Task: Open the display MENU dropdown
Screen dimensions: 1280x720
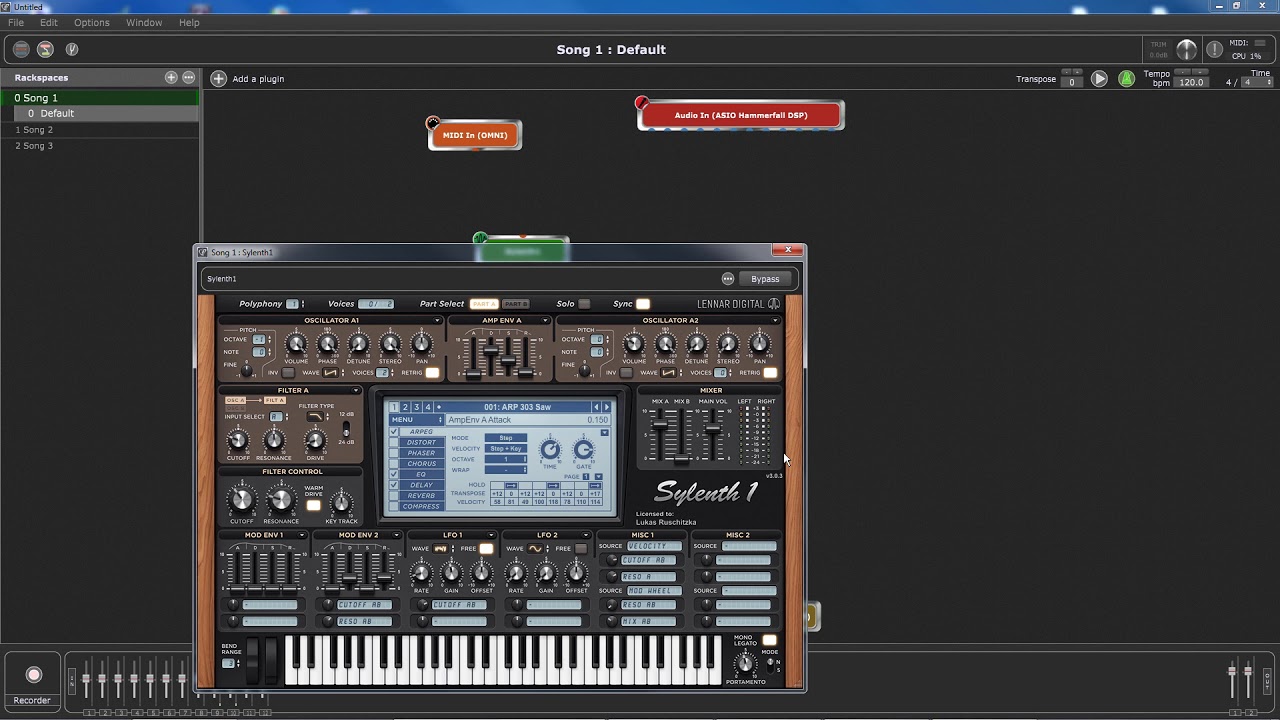Action: pos(416,420)
